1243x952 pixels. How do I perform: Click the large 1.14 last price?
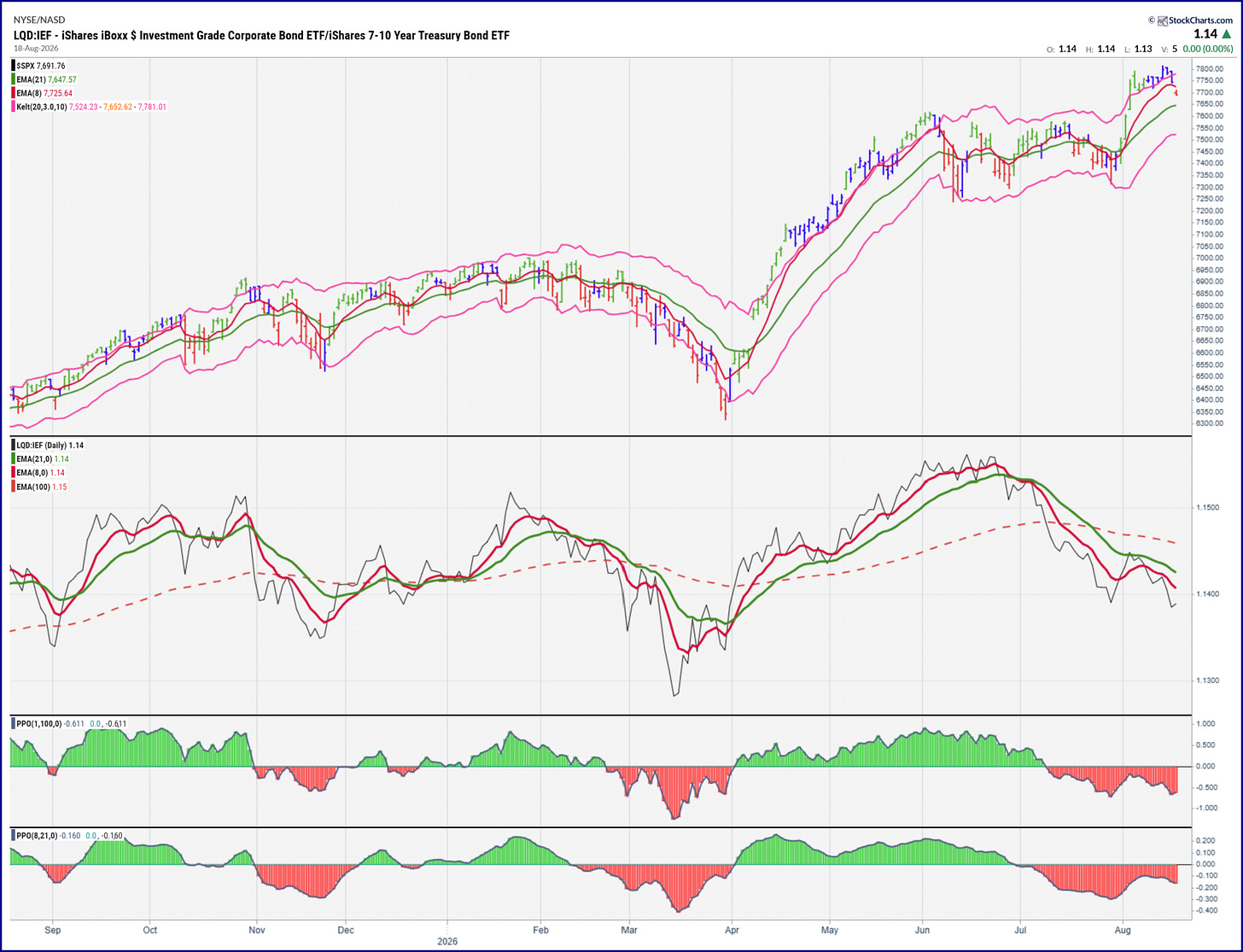coord(1205,34)
